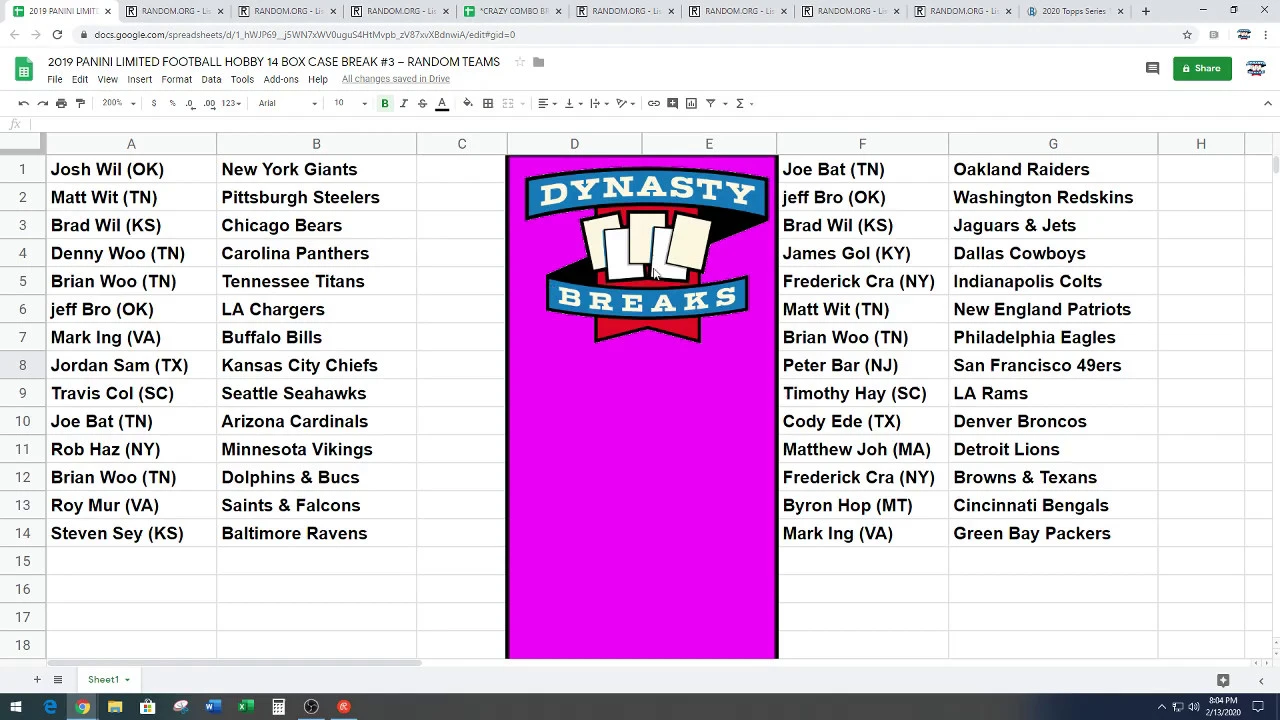
Task: Select the Sheet1 tab
Action: (108, 680)
